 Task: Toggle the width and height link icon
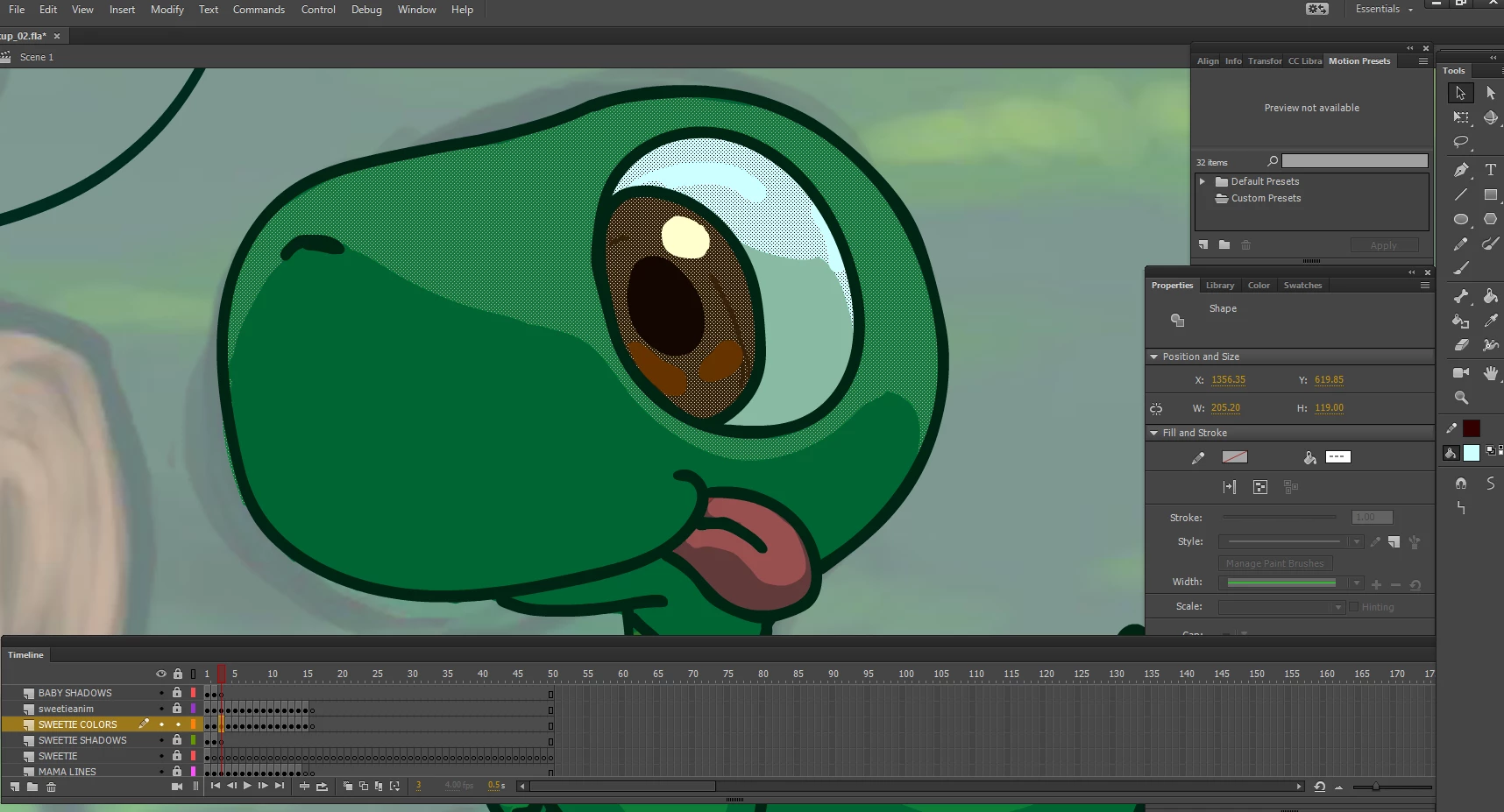(x=1156, y=408)
